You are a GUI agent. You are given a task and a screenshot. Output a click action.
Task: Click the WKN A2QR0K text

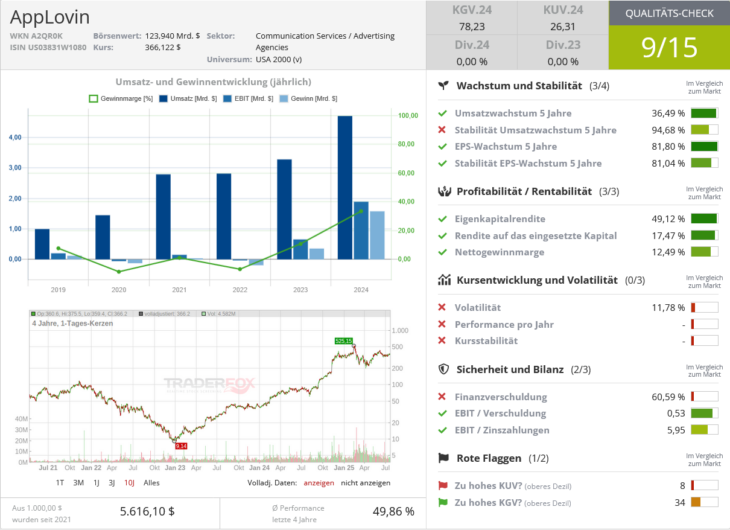(36, 36)
